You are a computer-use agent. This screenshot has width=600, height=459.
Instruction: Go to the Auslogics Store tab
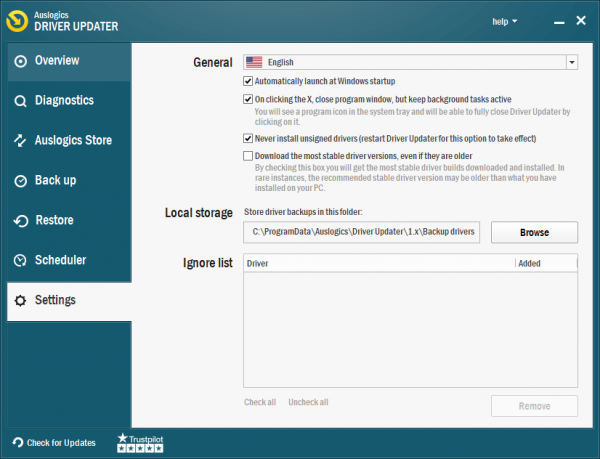[69, 141]
